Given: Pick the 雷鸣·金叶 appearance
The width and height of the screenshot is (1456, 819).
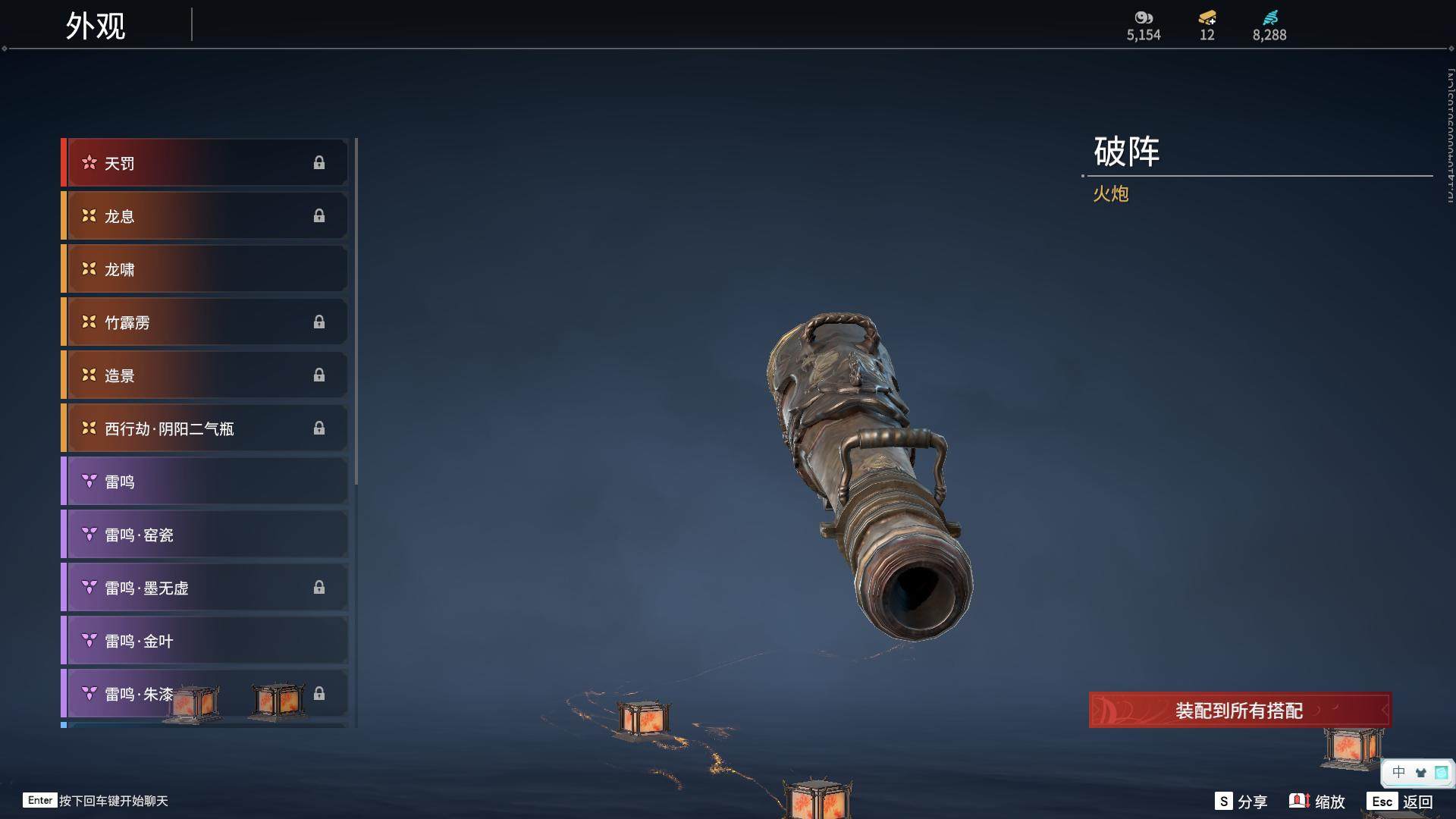Looking at the screenshot, I should 205,641.
